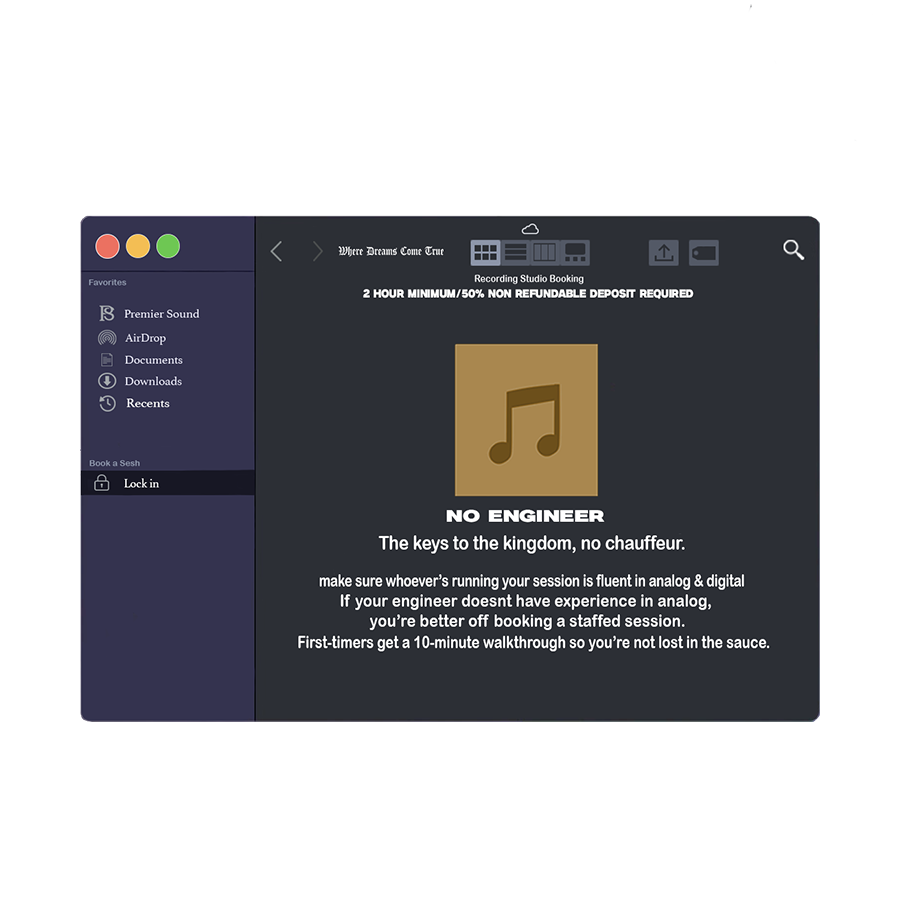This screenshot has height=907, width=907.
Task: Open Premier Sound in Favorites
Action: click(x=160, y=314)
